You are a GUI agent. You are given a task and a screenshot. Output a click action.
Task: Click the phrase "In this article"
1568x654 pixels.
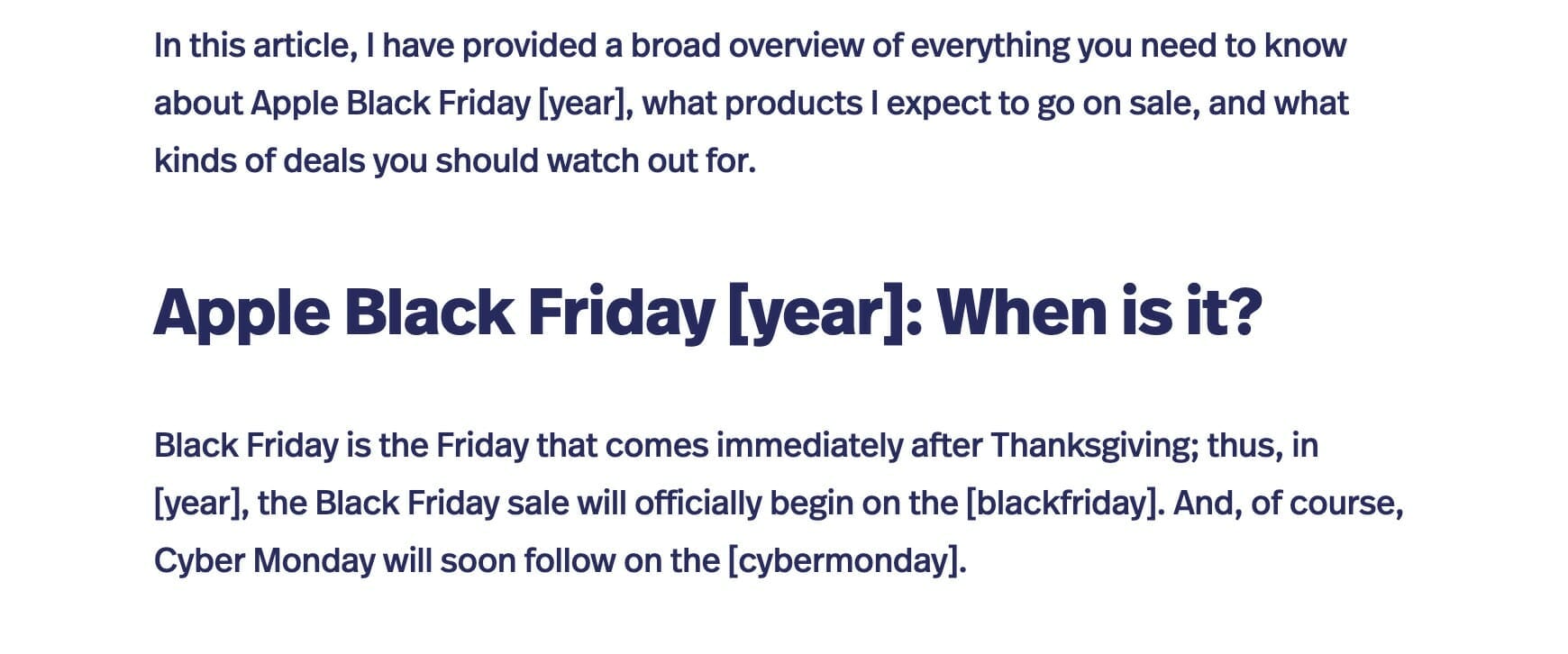point(256,45)
